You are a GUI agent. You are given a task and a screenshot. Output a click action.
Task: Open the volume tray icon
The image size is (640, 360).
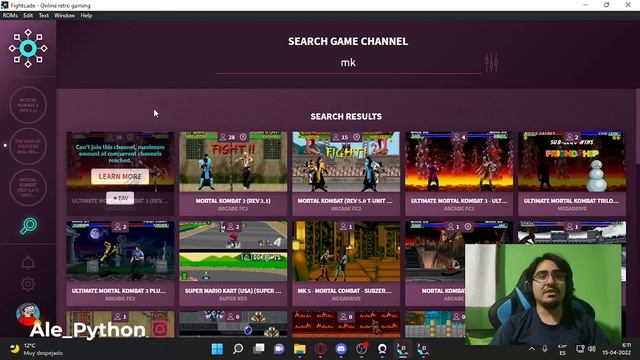click(591, 349)
